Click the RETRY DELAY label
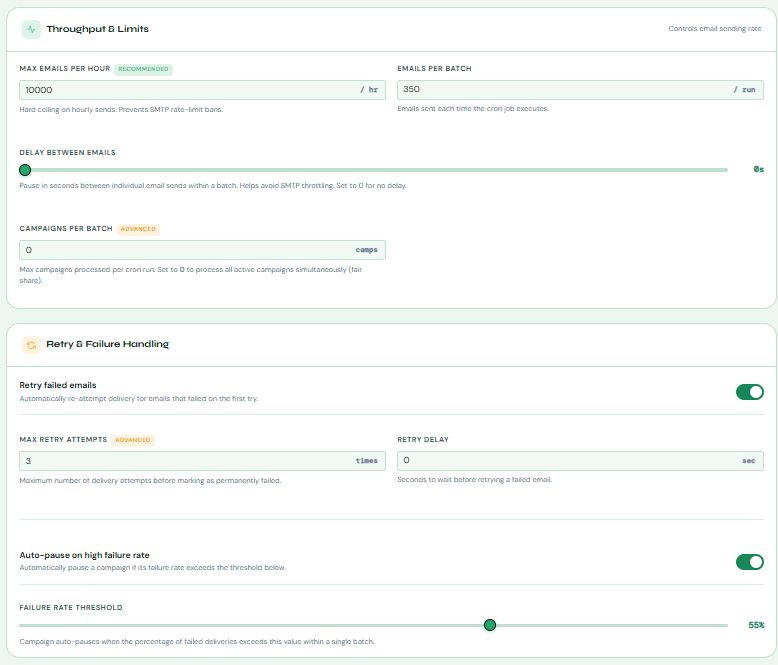This screenshot has width=778, height=665. pos(423,439)
